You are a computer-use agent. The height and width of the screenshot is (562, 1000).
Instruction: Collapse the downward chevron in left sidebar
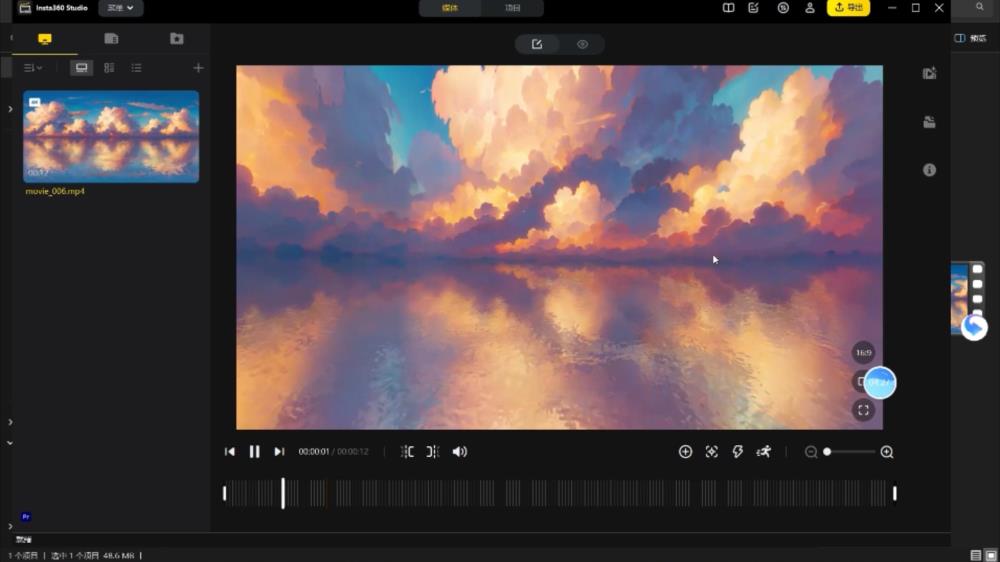[x=10, y=442]
